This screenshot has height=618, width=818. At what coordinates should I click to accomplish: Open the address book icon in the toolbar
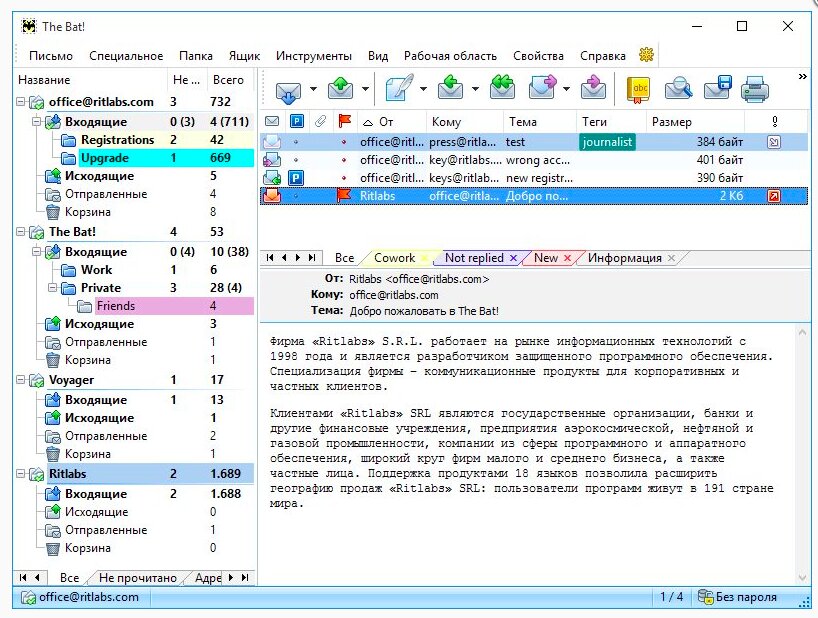[x=638, y=90]
